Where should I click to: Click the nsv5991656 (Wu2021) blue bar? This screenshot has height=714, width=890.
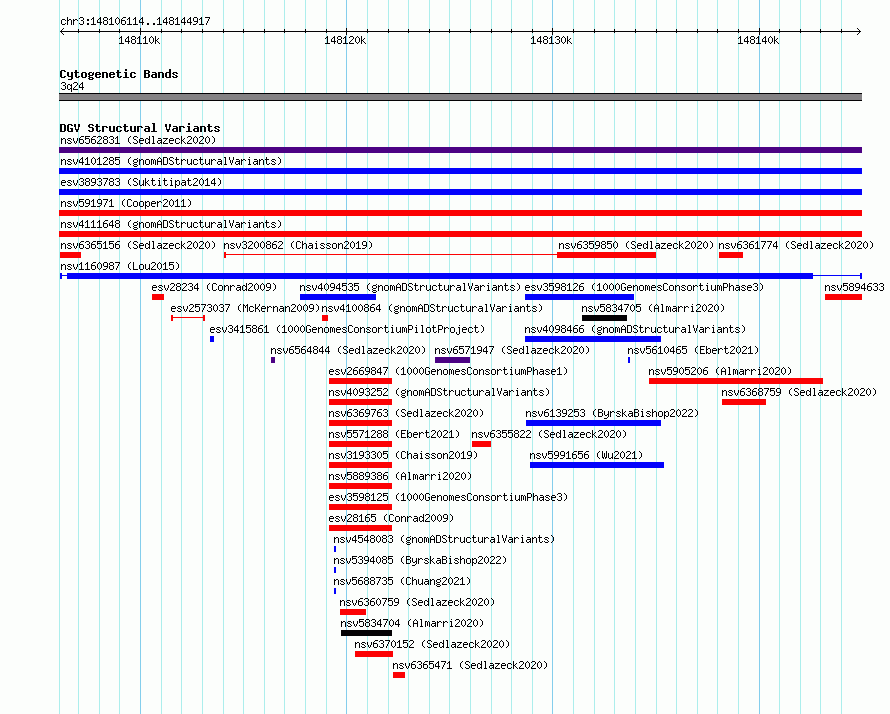[597, 465]
